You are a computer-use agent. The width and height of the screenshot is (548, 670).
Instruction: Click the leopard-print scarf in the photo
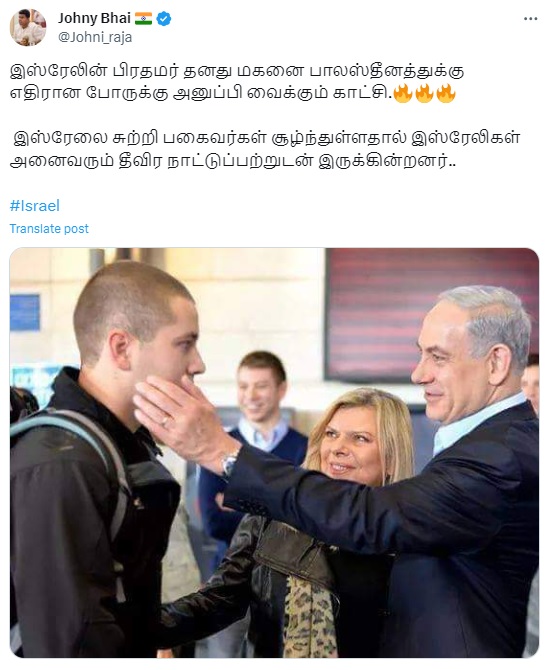tap(310, 615)
